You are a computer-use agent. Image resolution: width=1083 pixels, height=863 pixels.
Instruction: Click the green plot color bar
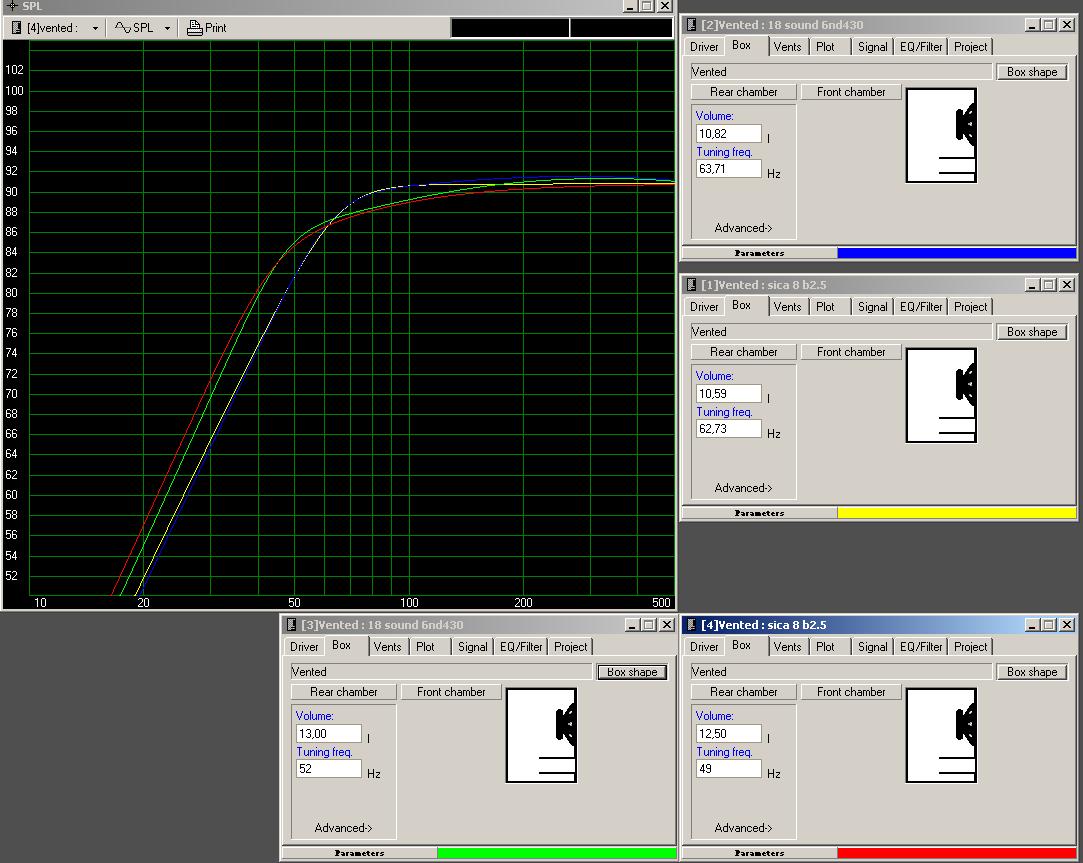pyautogui.click(x=557, y=853)
